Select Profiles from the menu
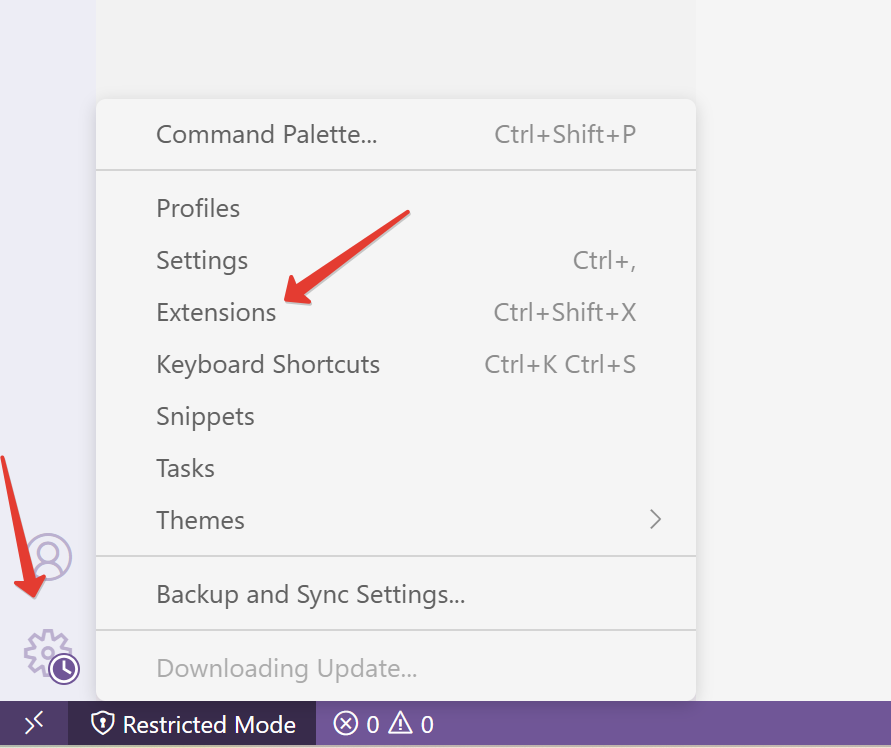This screenshot has width=891, height=748. click(x=198, y=208)
